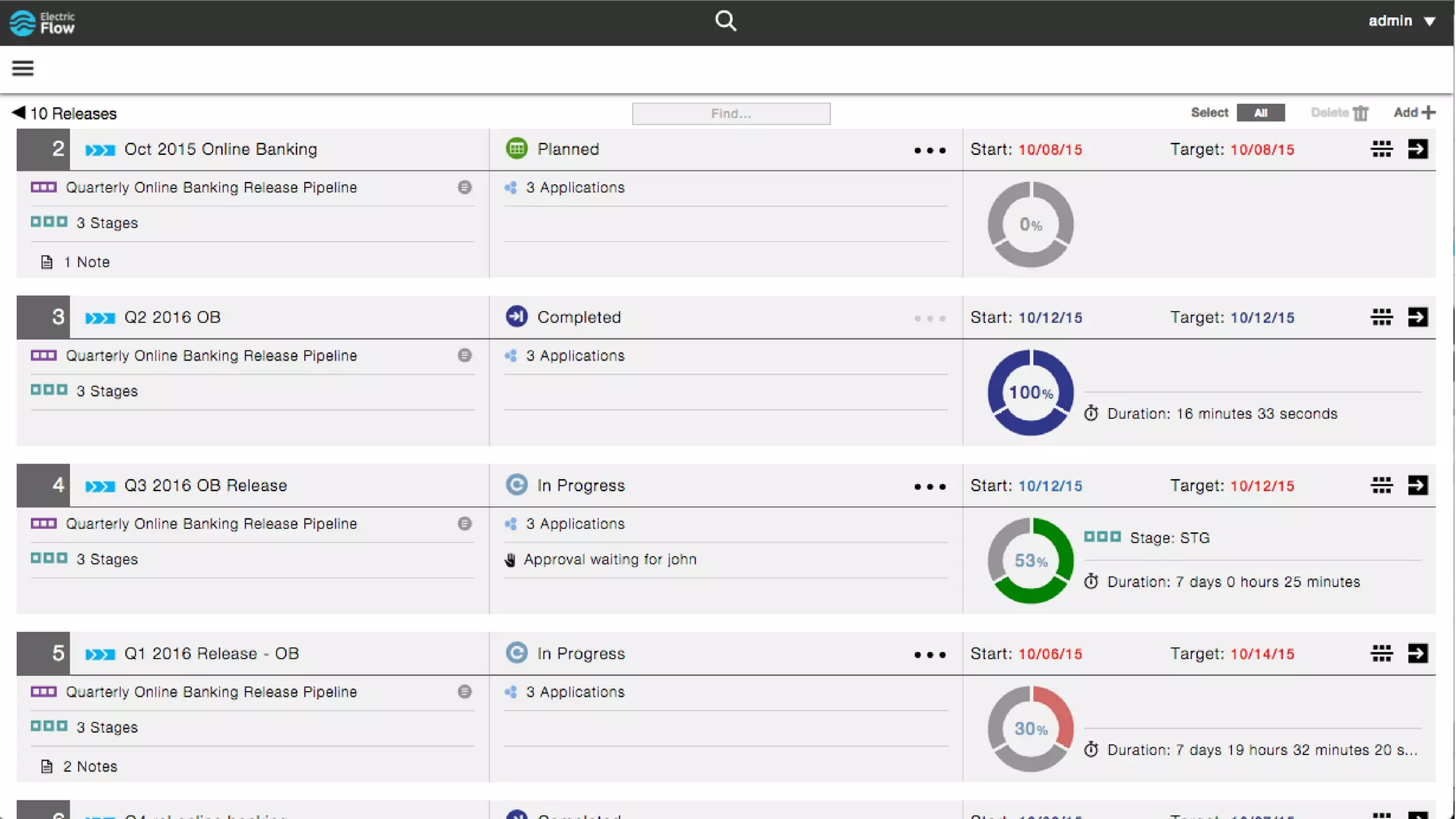Open the Q1 2016 Release - OB title
This screenshot has height=819, width=1456.
(211, 653)
